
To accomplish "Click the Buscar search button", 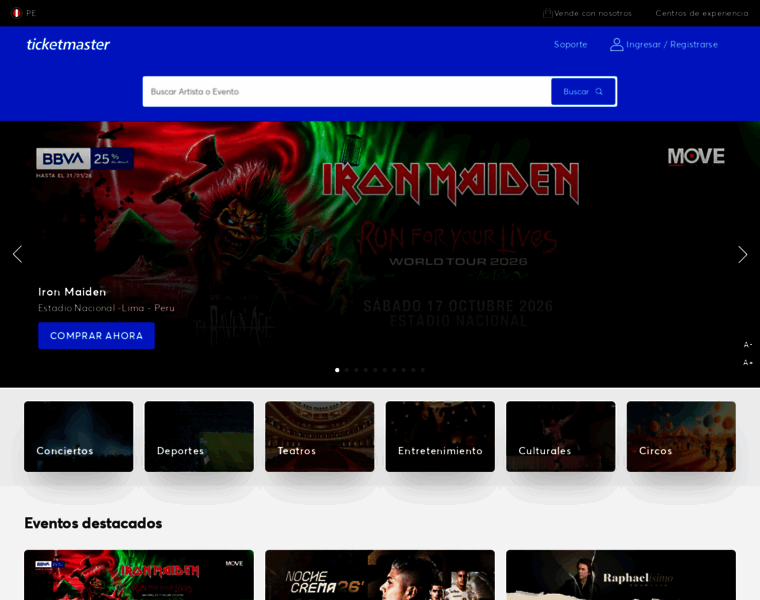I will (x=583, y=92).
